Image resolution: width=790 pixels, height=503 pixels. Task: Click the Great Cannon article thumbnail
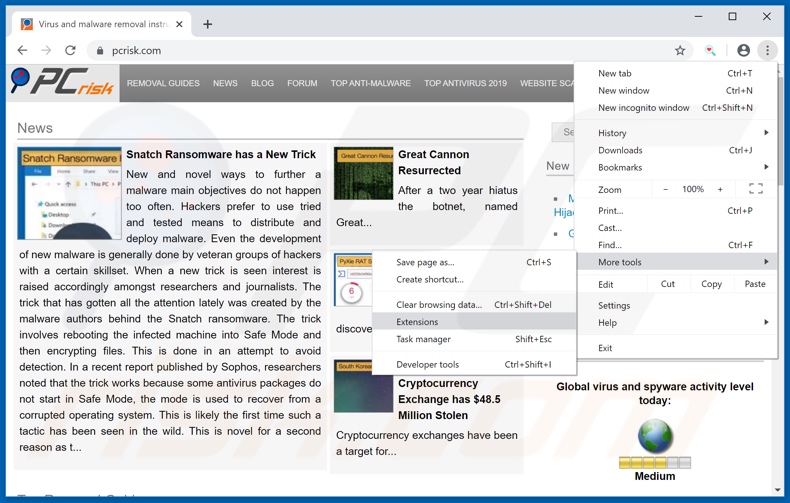(363, 174)
